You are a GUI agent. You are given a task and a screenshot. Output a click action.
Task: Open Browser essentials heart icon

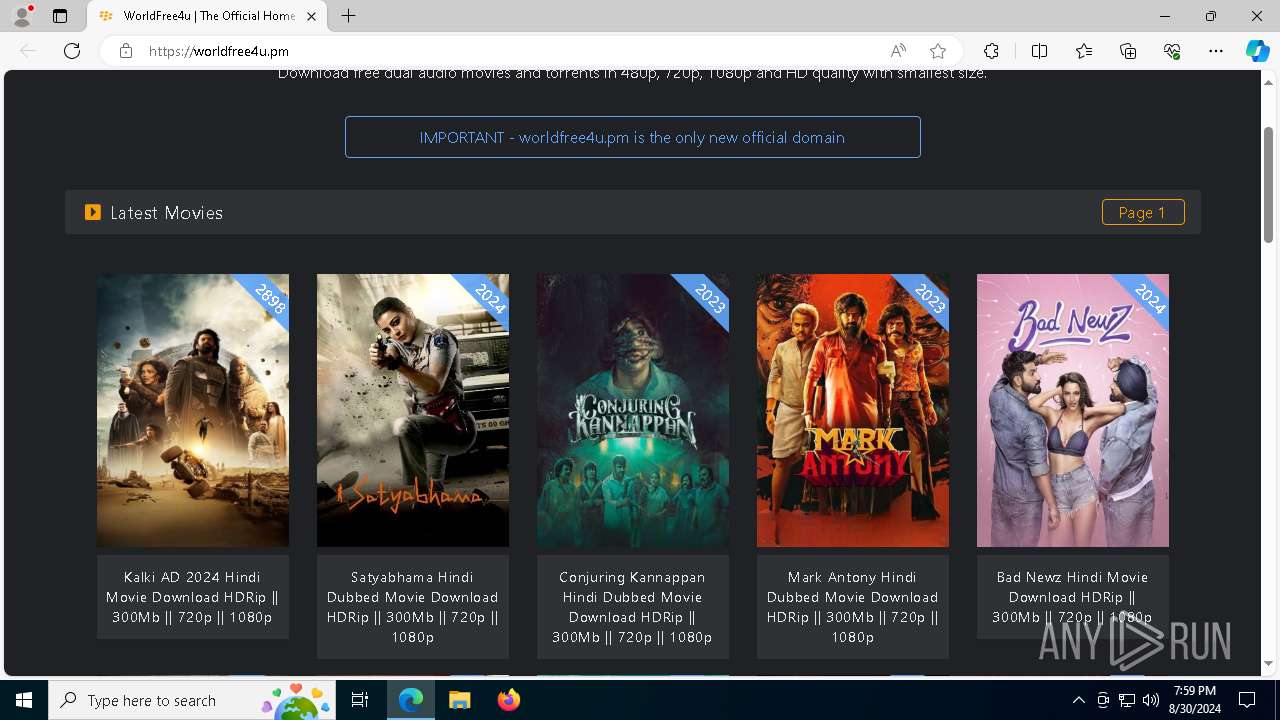(1172, 51)
